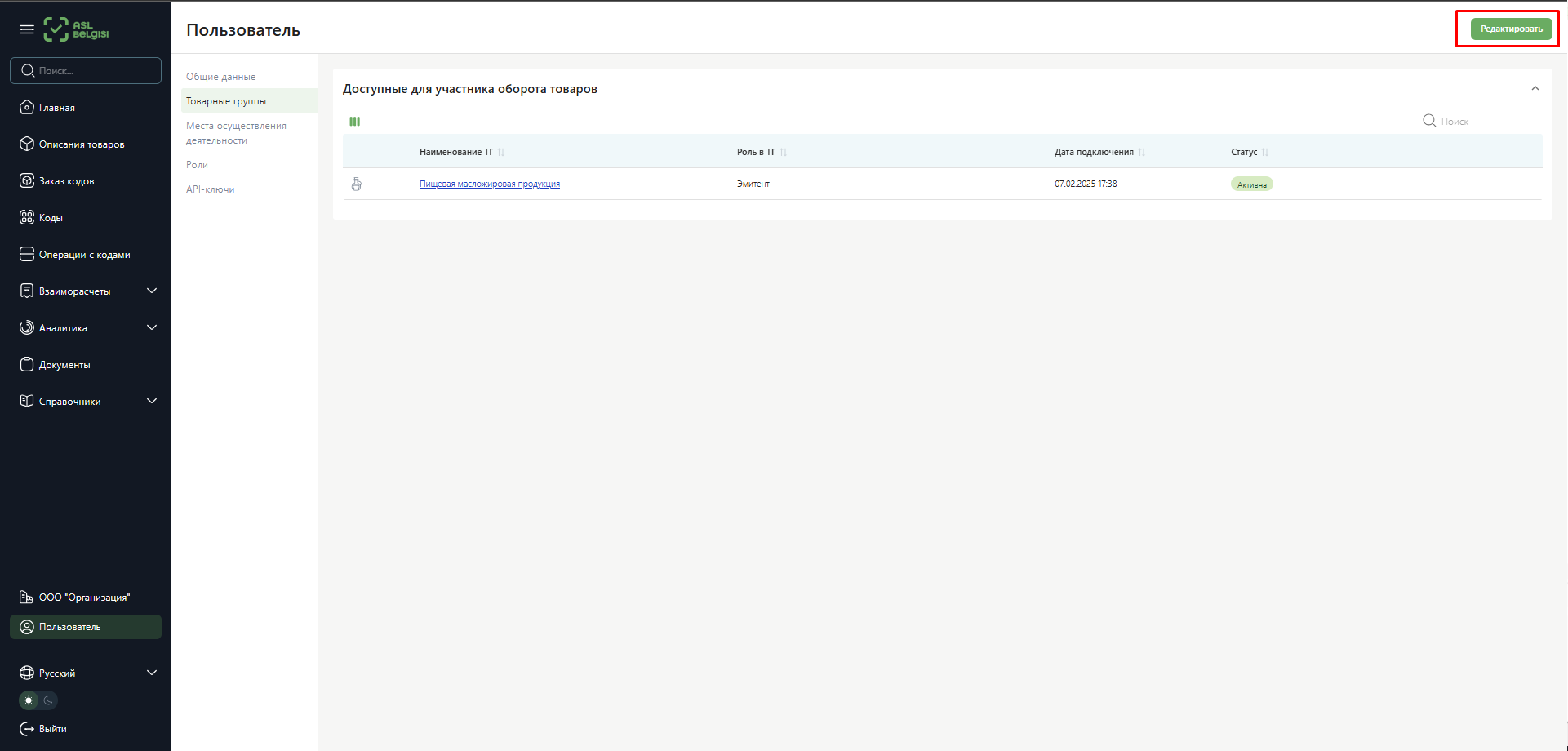The height and width of the screenshot is (751, 1568).
Task: Click the Пользователь profile icon
Action: click(27, 627)
